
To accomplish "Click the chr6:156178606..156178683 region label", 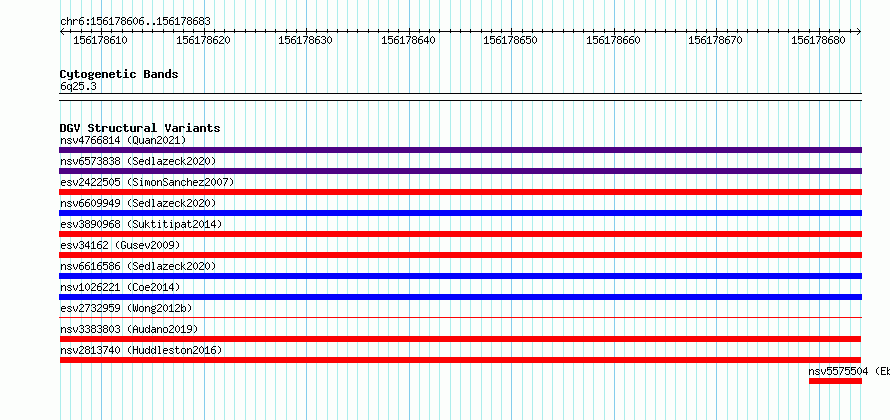I will click(135, 22).
